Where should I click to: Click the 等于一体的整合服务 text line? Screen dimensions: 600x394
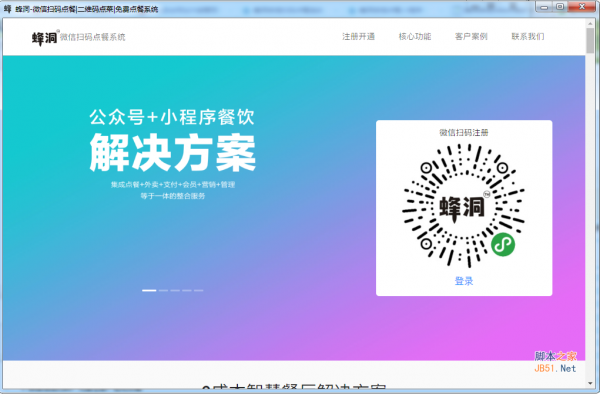click(173, 196)
